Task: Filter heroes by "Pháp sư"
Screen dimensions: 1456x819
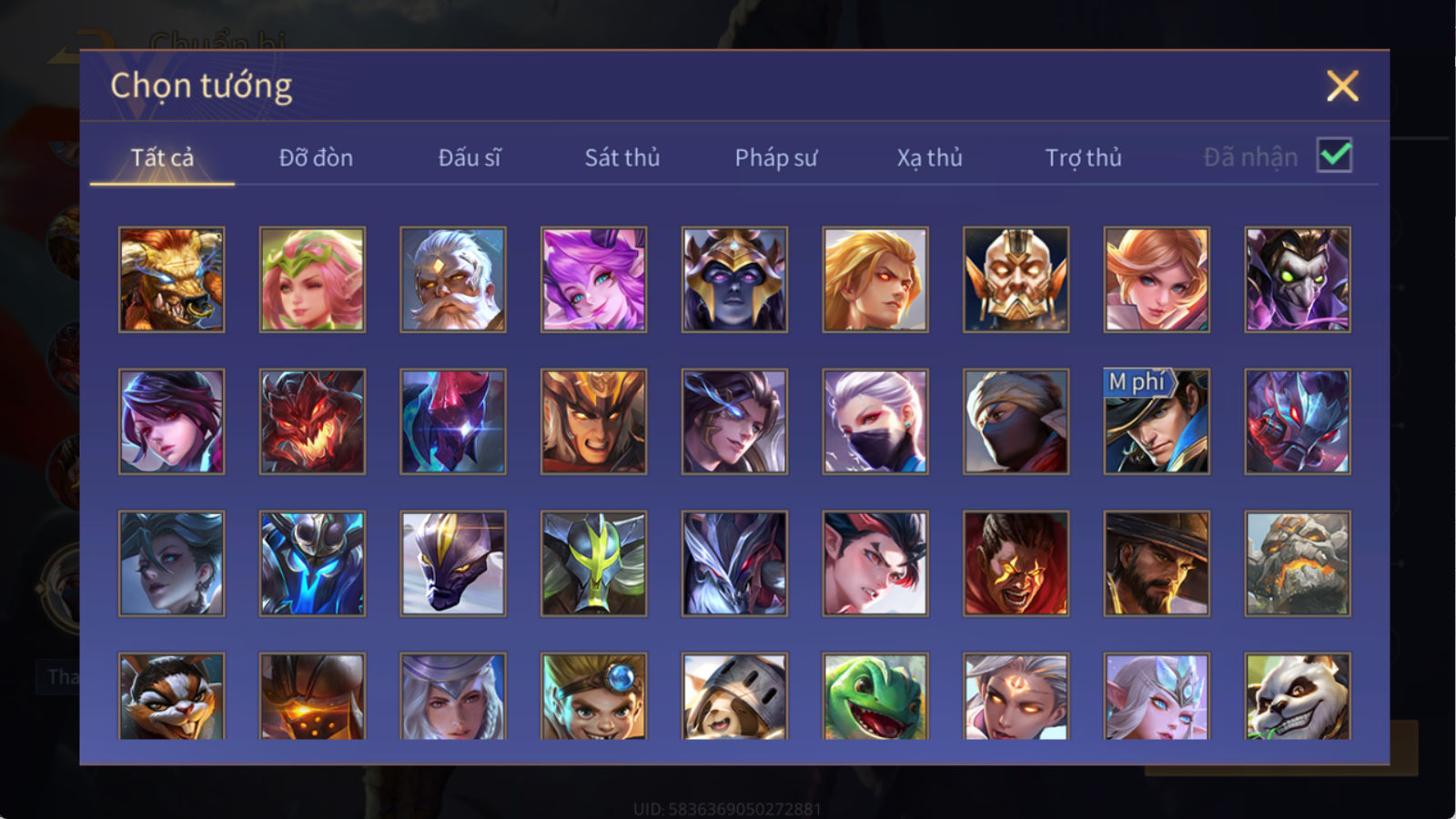Action: click(776, 157)
